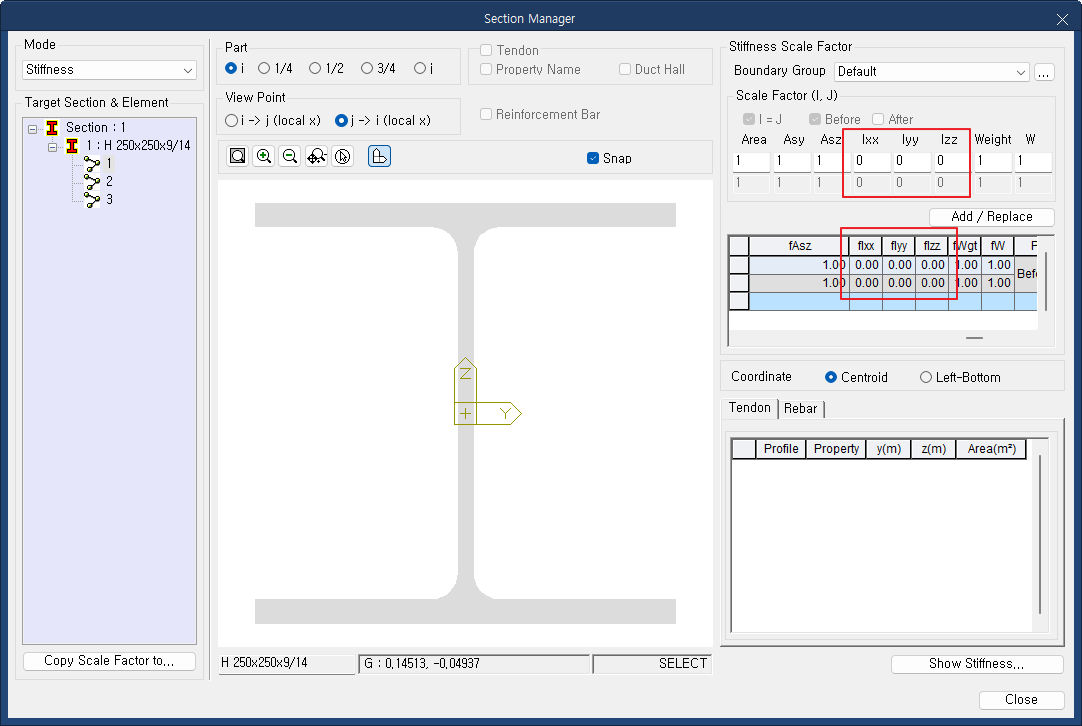Click the G : 0.14513, -0.04937 status text
This screenshot has height=726, width=1082.
[x=422, y=664]
